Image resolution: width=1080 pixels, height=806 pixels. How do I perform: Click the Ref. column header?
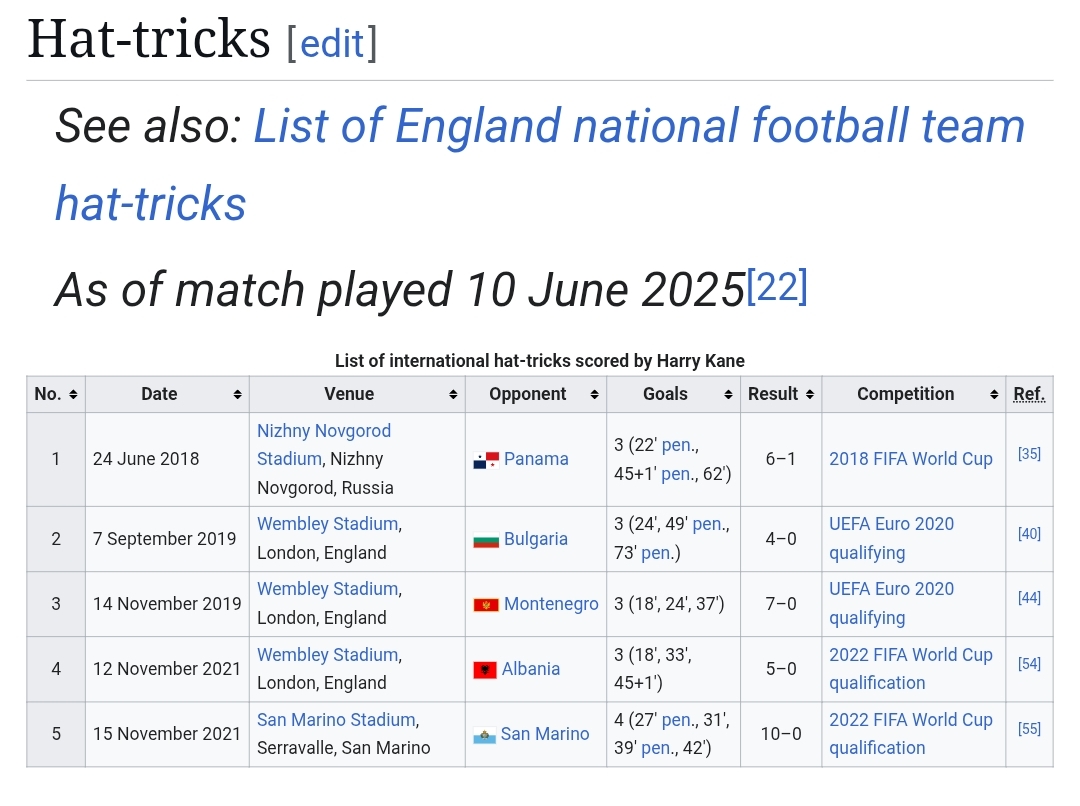click(1029, 394)
